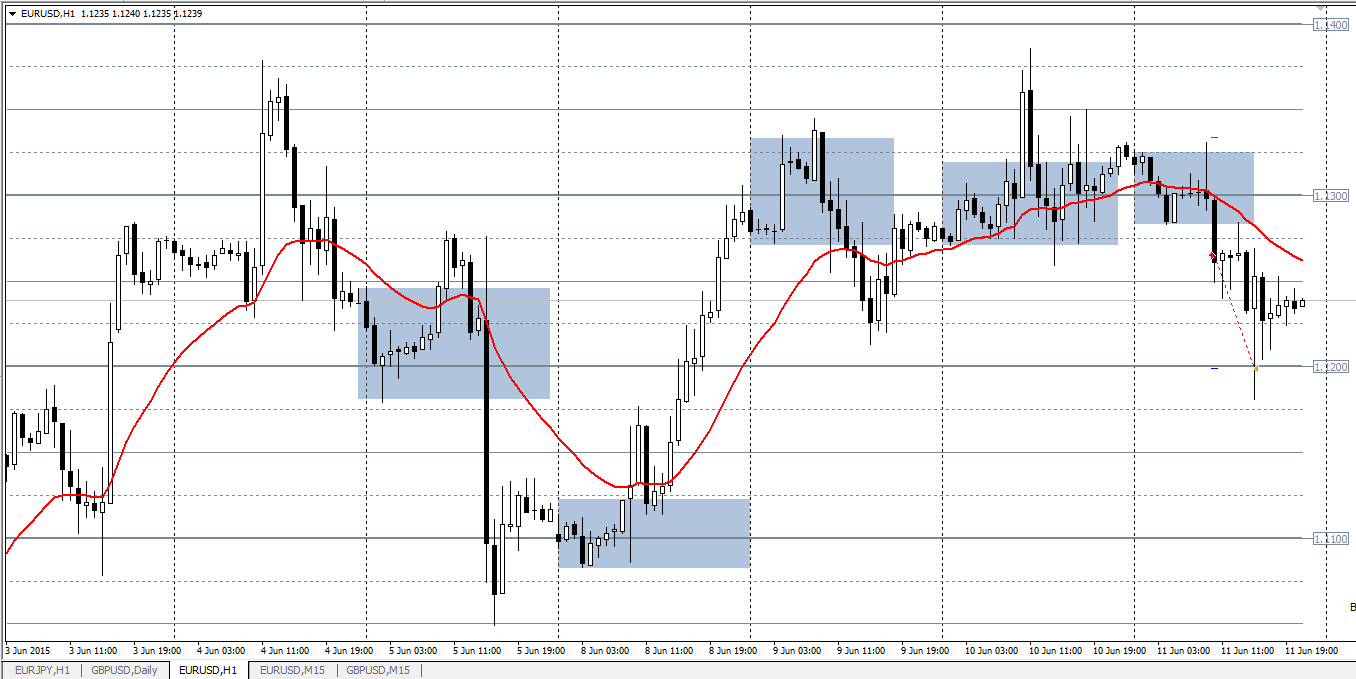Screen dimensions: 1356x679
Task: Click the 1.1200 price scale label
Action: (x=1330, y=367)
